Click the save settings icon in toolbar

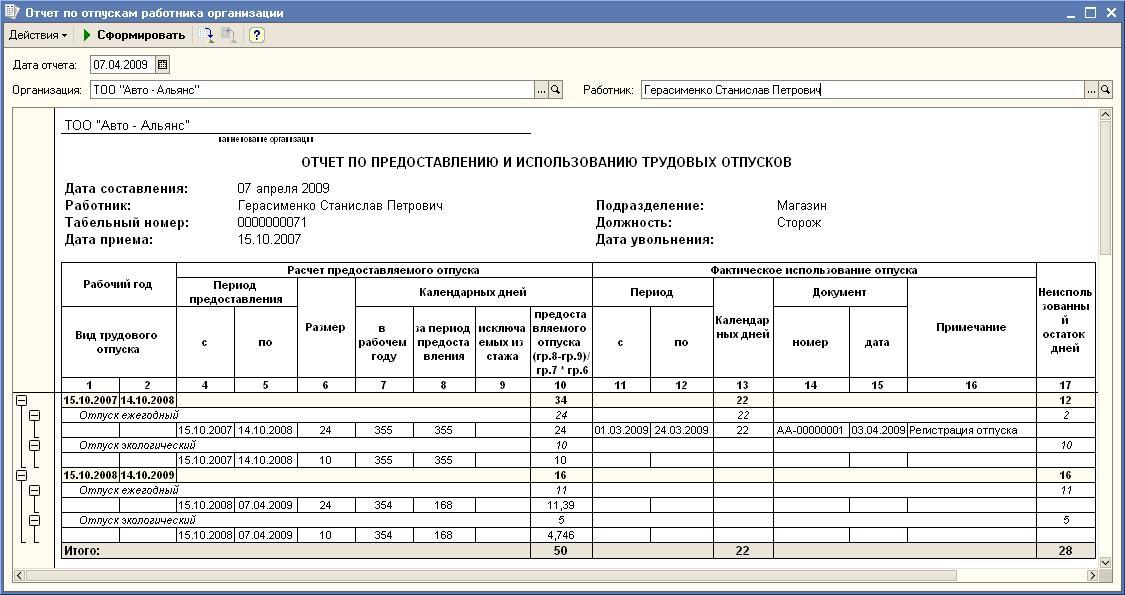click(x=229, y=35)
